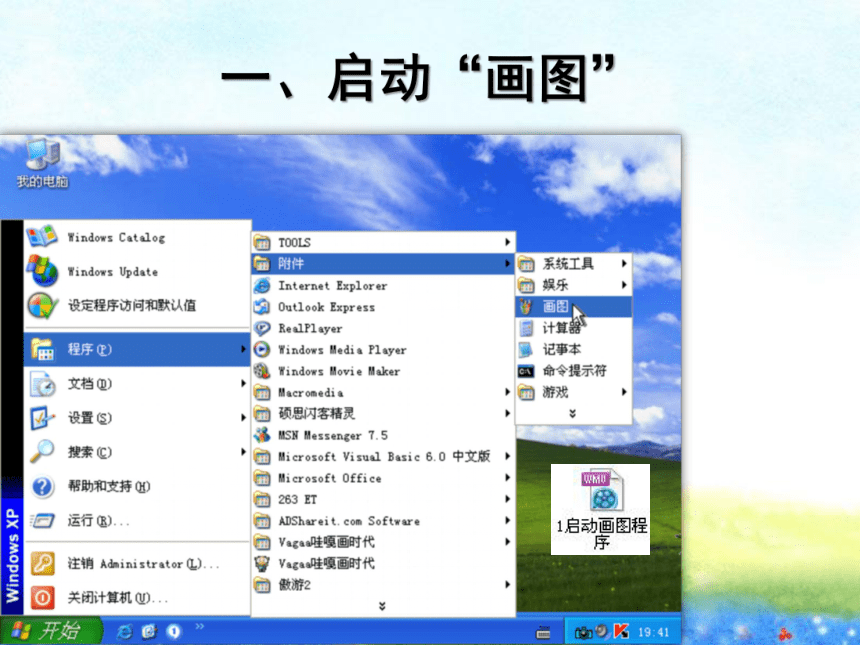Open the WMV video file thumbnail
This screenshot has width=860, height=645.
(601, 510)
